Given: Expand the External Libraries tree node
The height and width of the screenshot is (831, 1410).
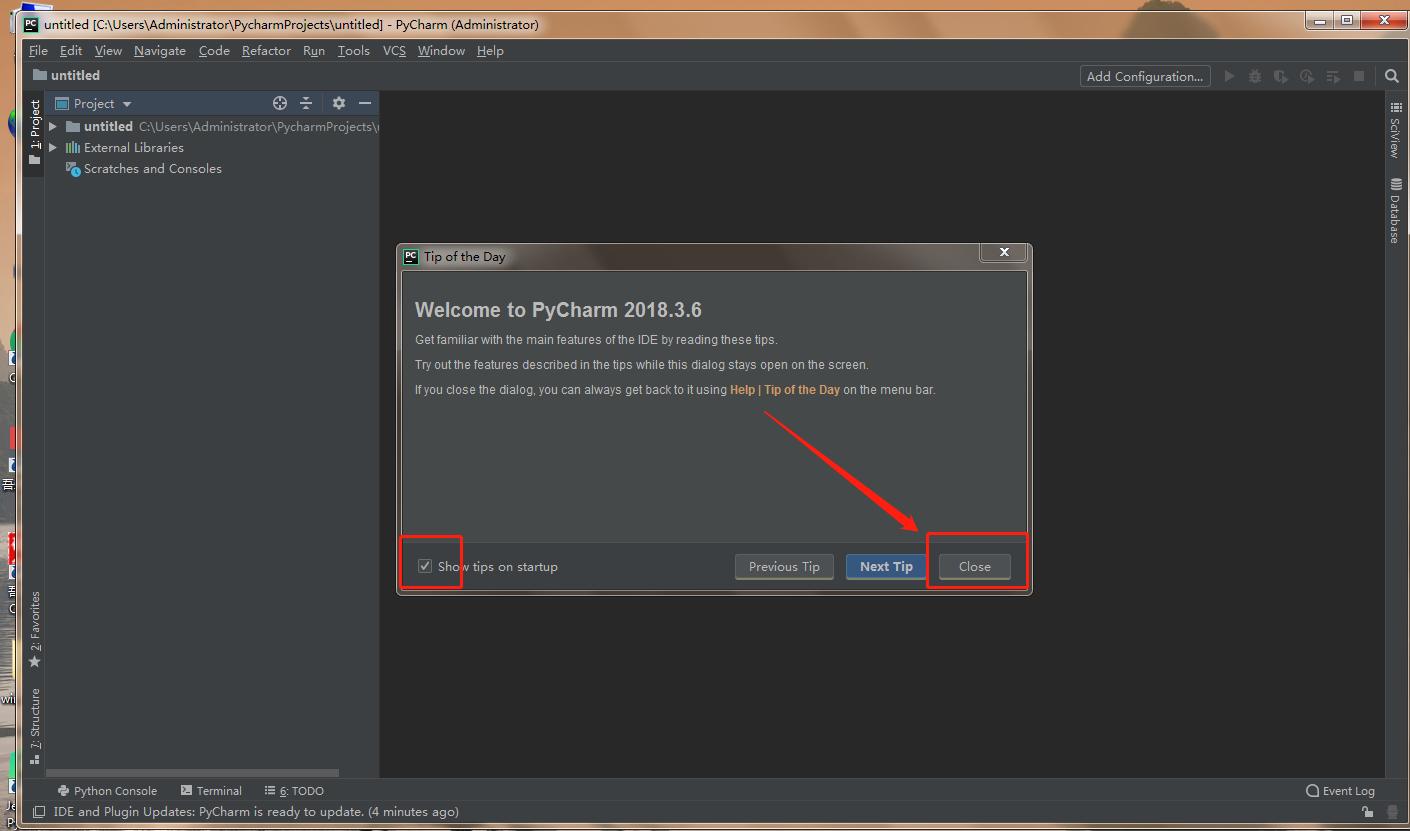Looking at the screenshot, I should (53, 148).
